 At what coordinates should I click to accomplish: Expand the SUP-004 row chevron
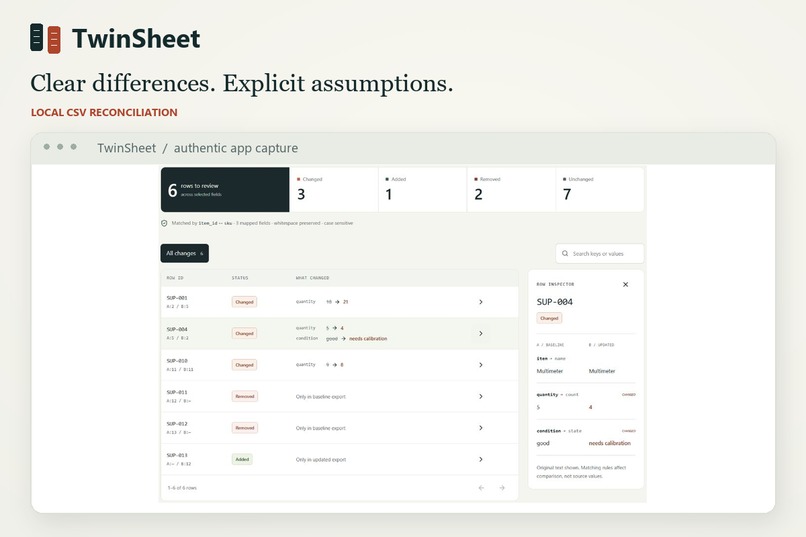point(481,334)
